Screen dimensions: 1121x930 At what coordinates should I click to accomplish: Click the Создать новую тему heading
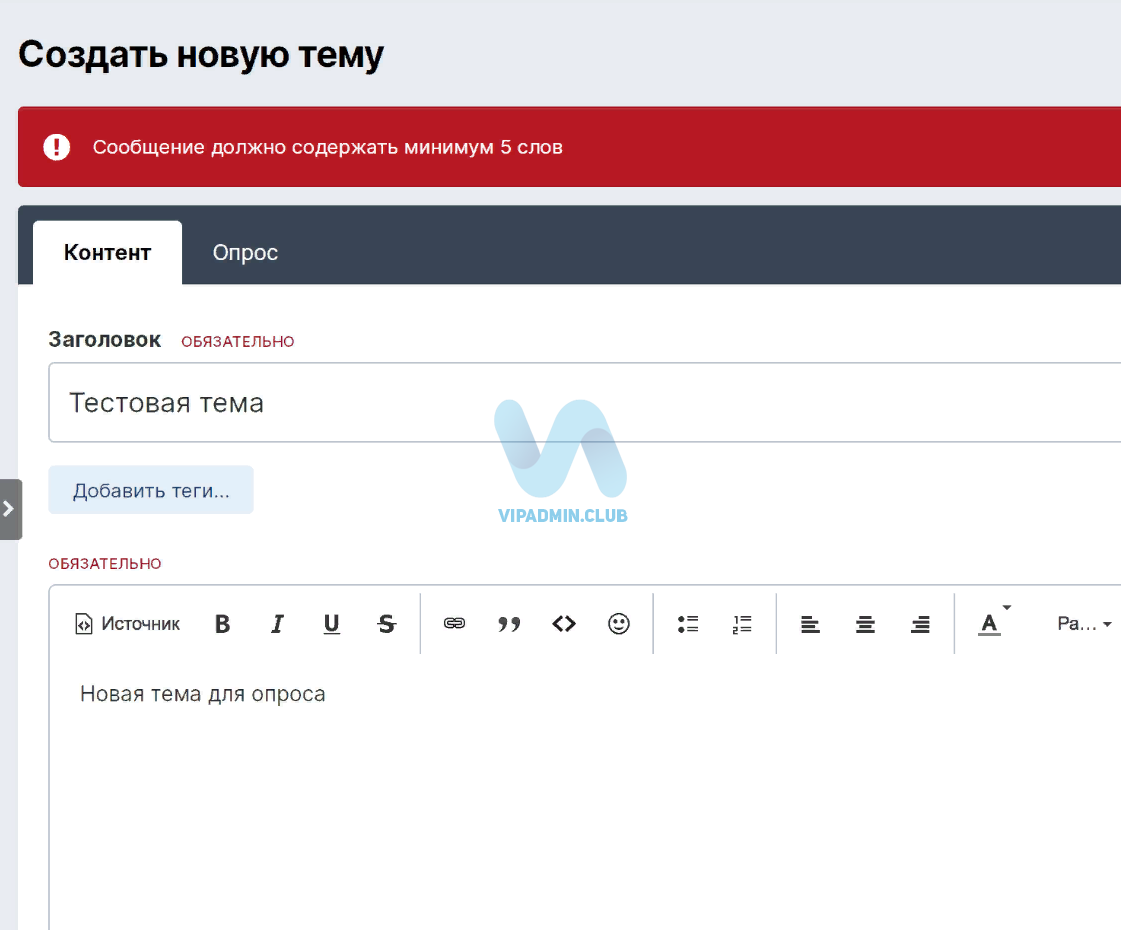(x=201, y=54)
